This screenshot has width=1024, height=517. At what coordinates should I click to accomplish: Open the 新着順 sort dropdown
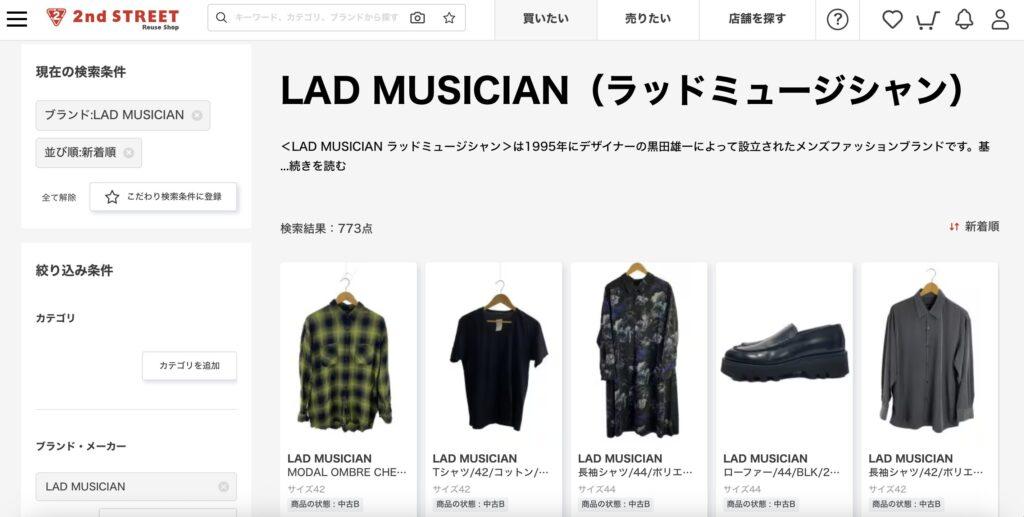coord(974,227)
